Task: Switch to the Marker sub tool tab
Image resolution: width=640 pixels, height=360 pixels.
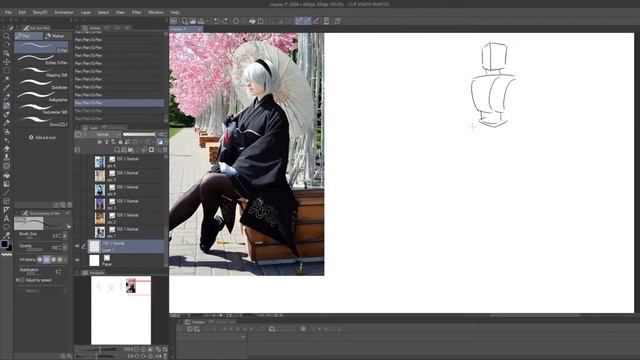Action: (55, 36)
